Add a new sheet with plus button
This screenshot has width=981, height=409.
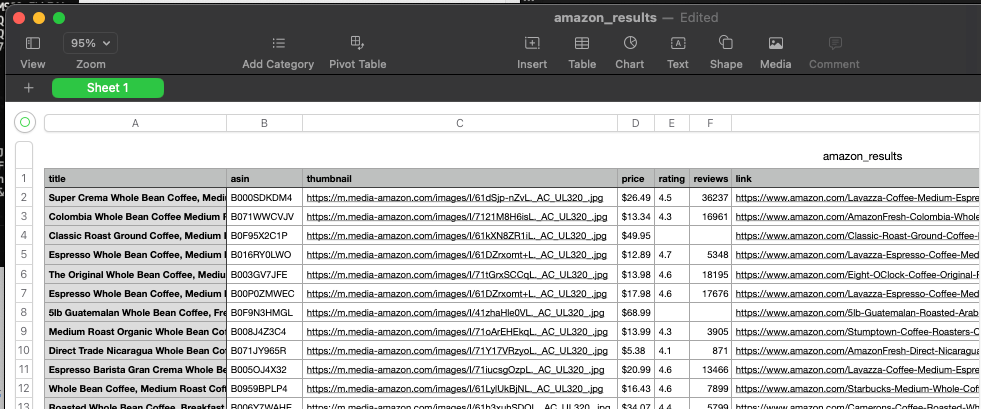point(28,88)
